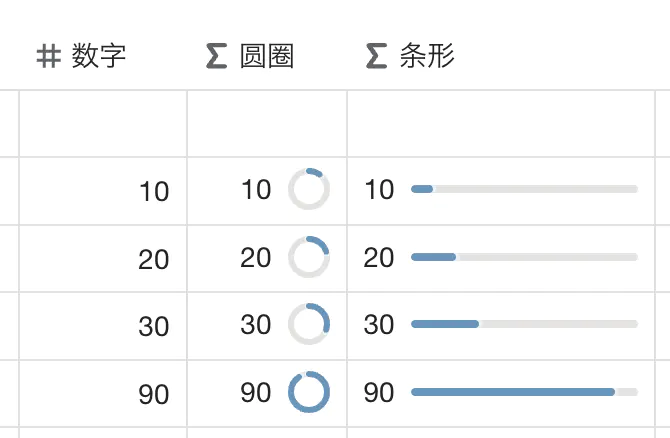
Task: Click the hash icon beside 数字
Action: [48, 57]
